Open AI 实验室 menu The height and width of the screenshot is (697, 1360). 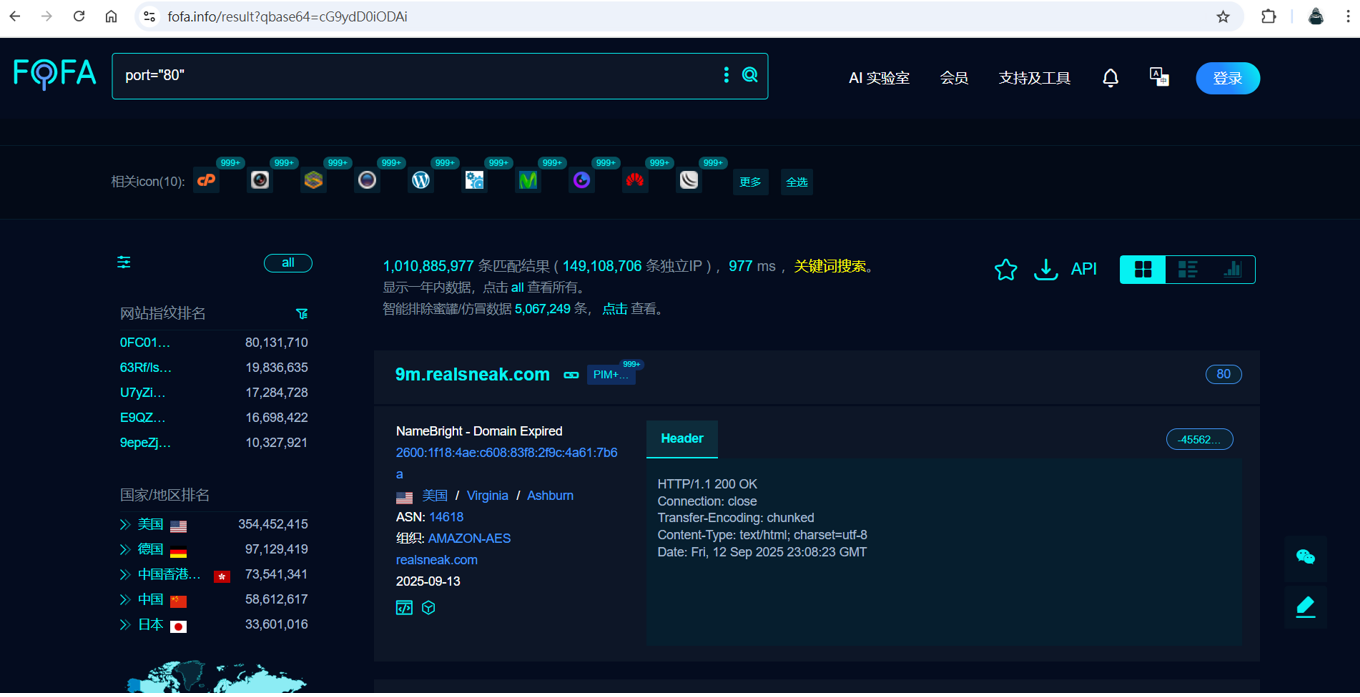(879, 78)
